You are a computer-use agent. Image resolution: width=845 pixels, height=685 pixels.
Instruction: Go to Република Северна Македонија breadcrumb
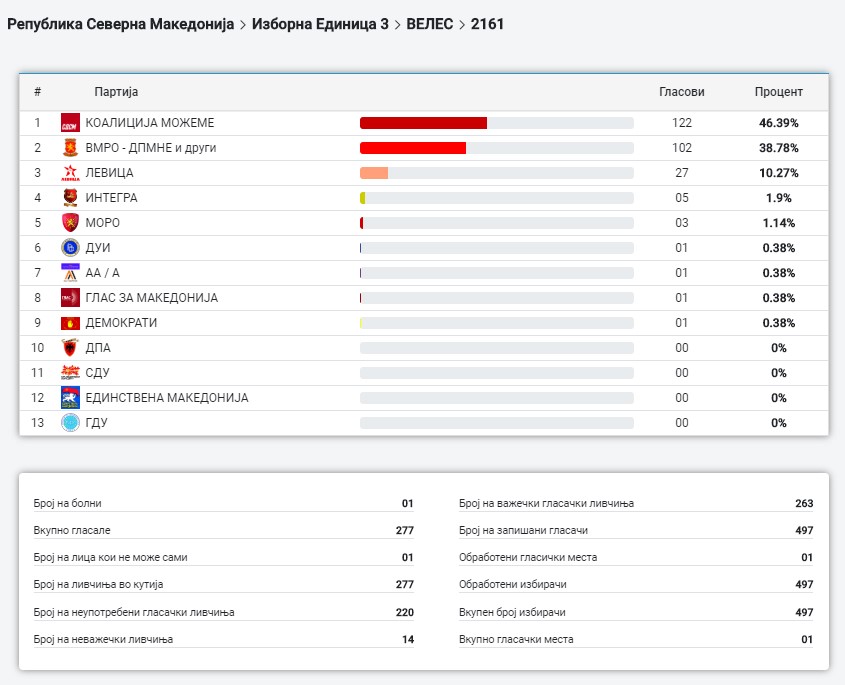click(x=121, y=23)
